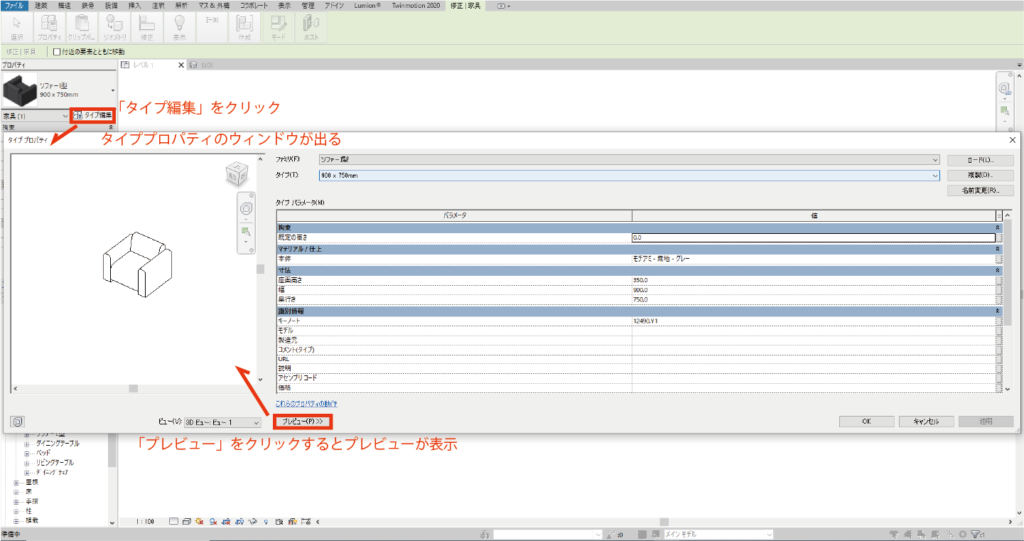Click the 表示 lightbulb ribbon icon
The height and width of the screenshot is (541, 1024).
tap(180, 26)
